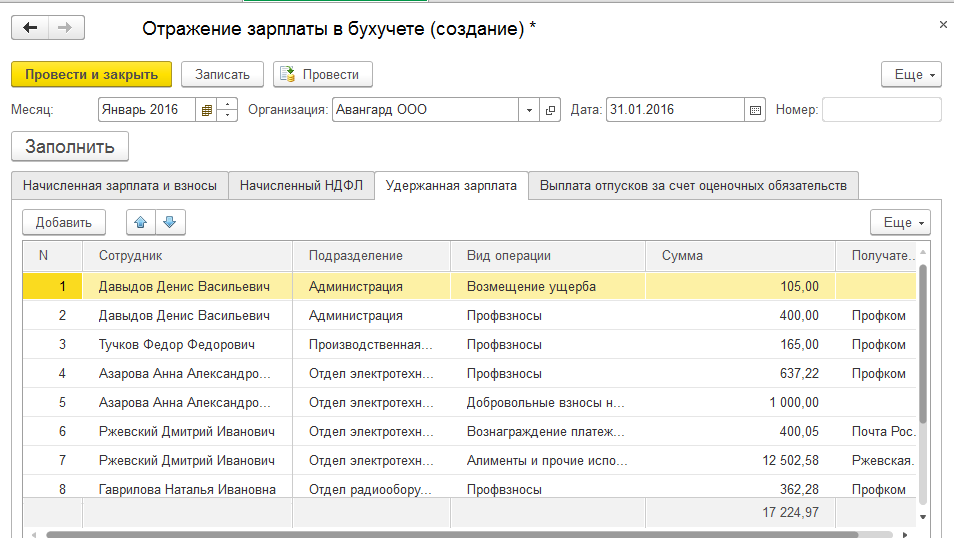Close the document form with X
The image size is (954, 538).
(x=942, y=23)
